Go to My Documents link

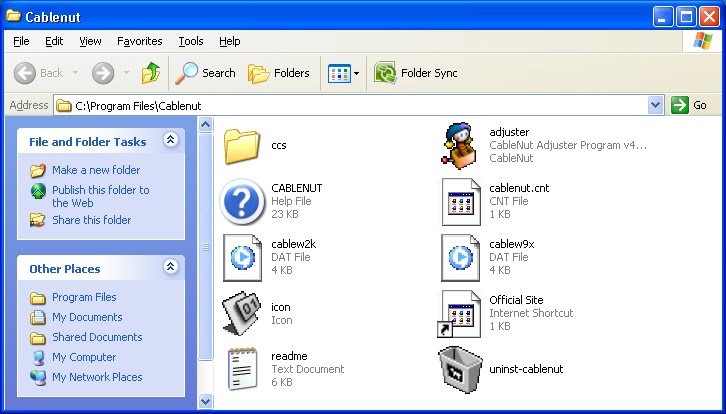[87, 317]
